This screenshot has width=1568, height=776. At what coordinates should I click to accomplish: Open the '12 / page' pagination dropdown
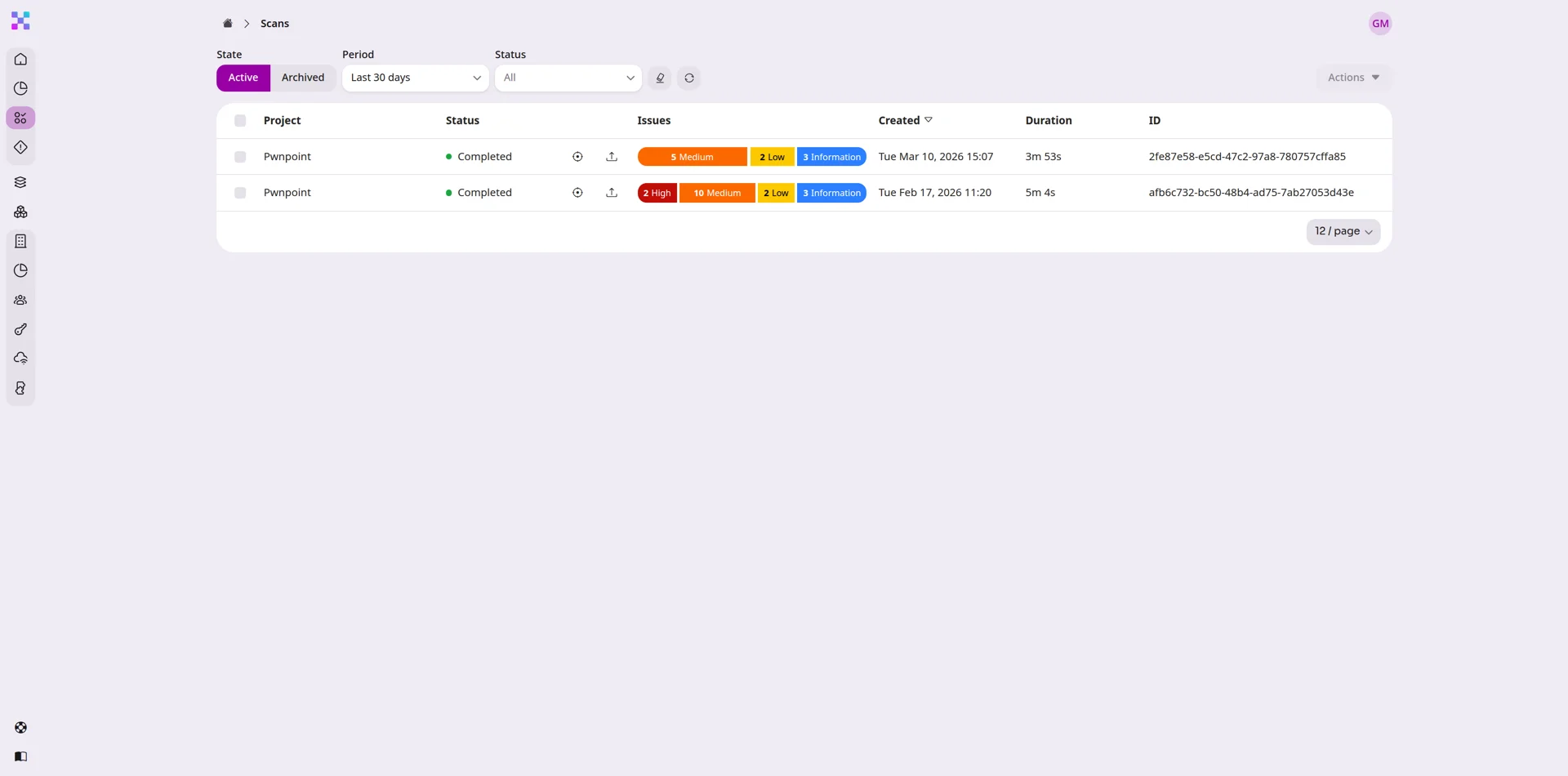pyautogui.click(x=1343, y=232)
